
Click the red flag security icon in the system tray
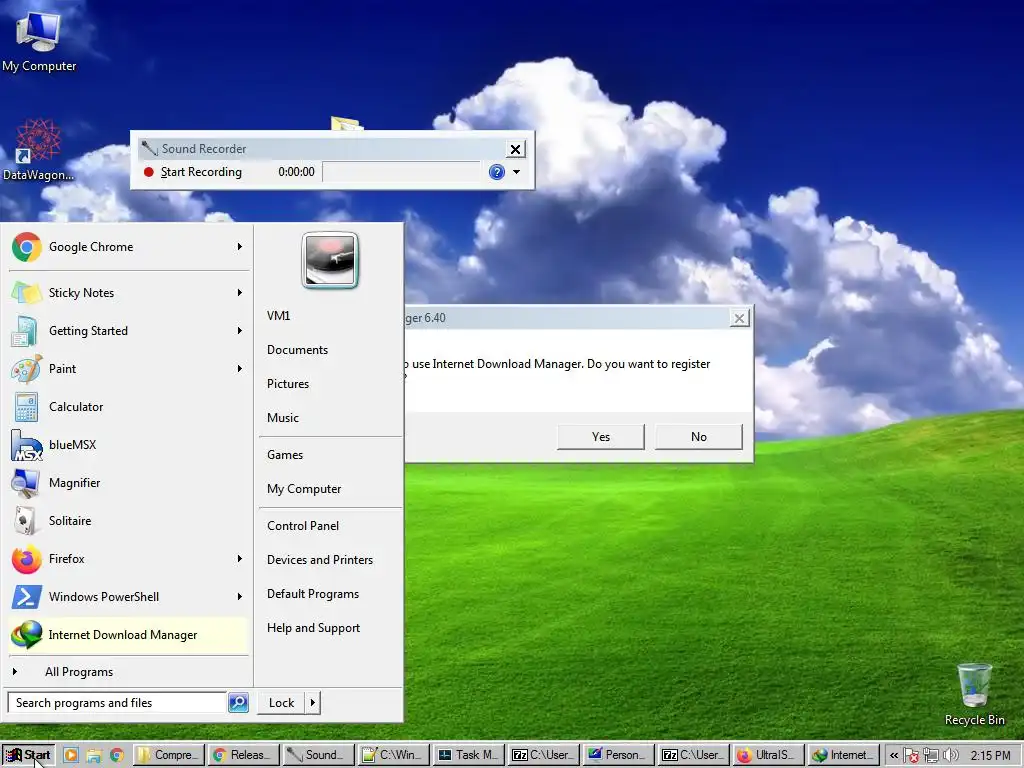click(x=912, y=755)
